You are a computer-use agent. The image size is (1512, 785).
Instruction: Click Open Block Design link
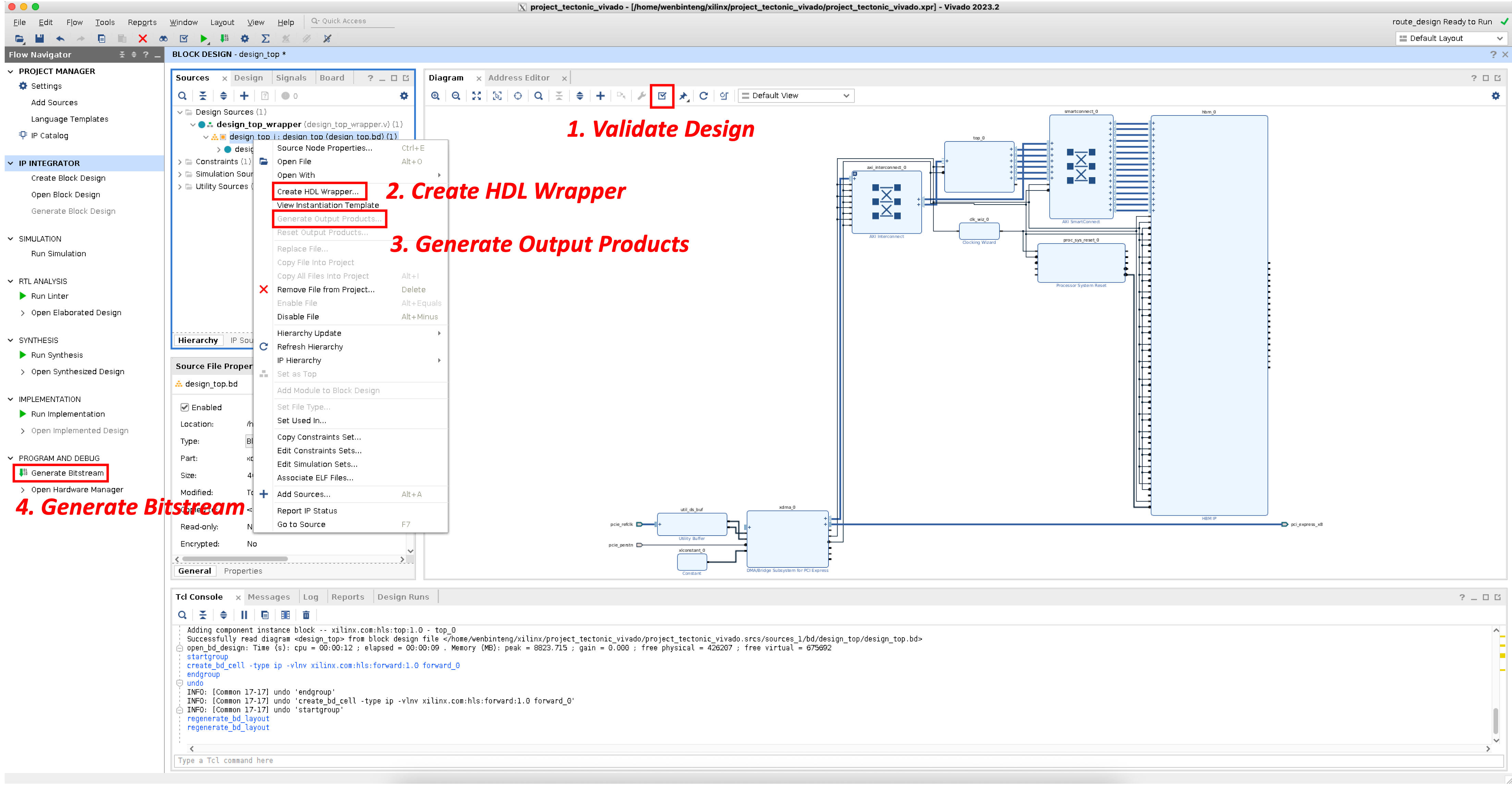[x=65, y=195]
